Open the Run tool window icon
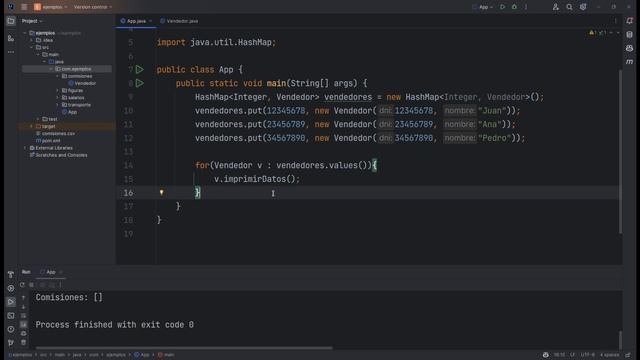Viewport: 640px width, 360px height. tap(11, 302)
